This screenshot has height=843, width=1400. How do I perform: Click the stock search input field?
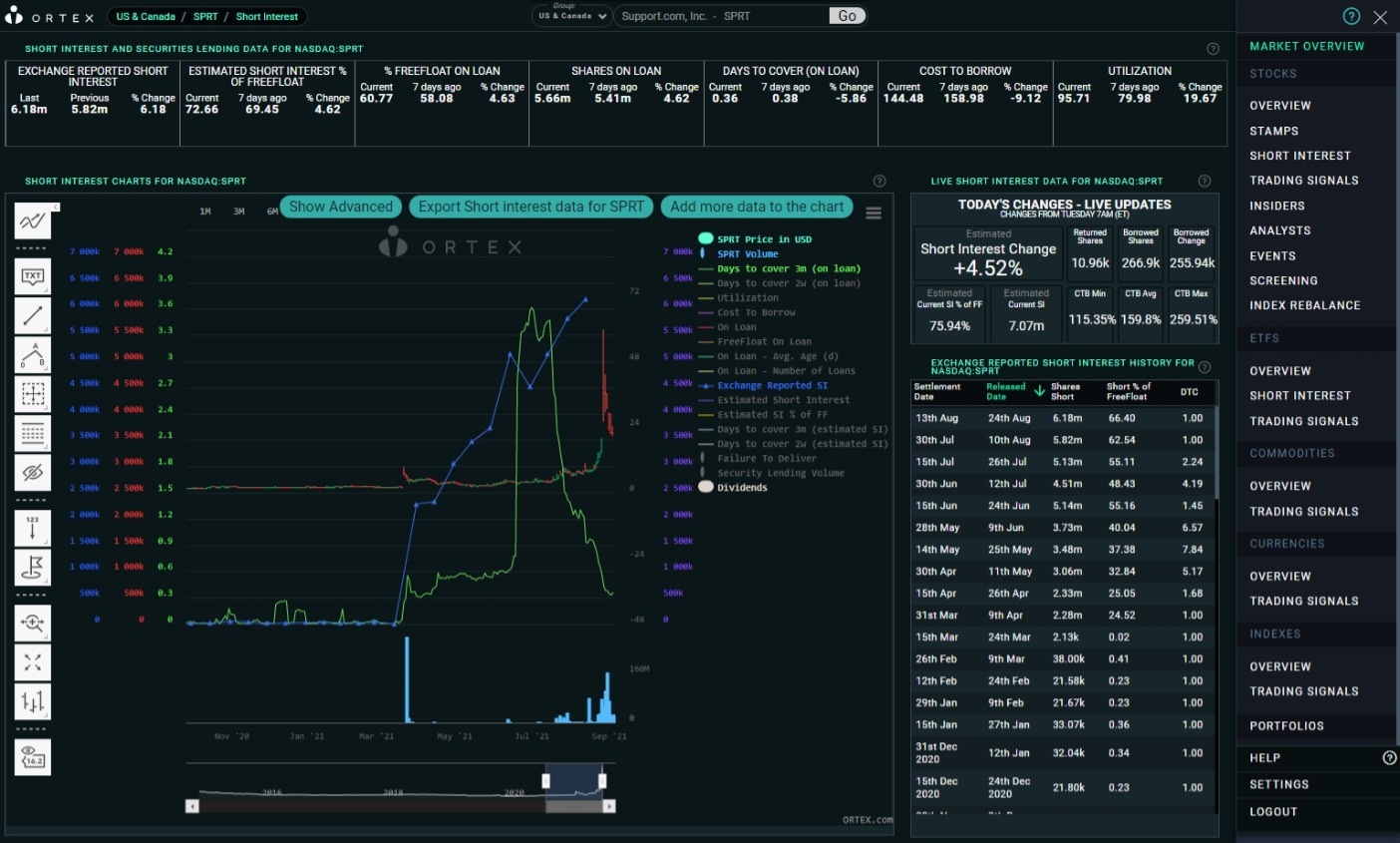[723, 16]
